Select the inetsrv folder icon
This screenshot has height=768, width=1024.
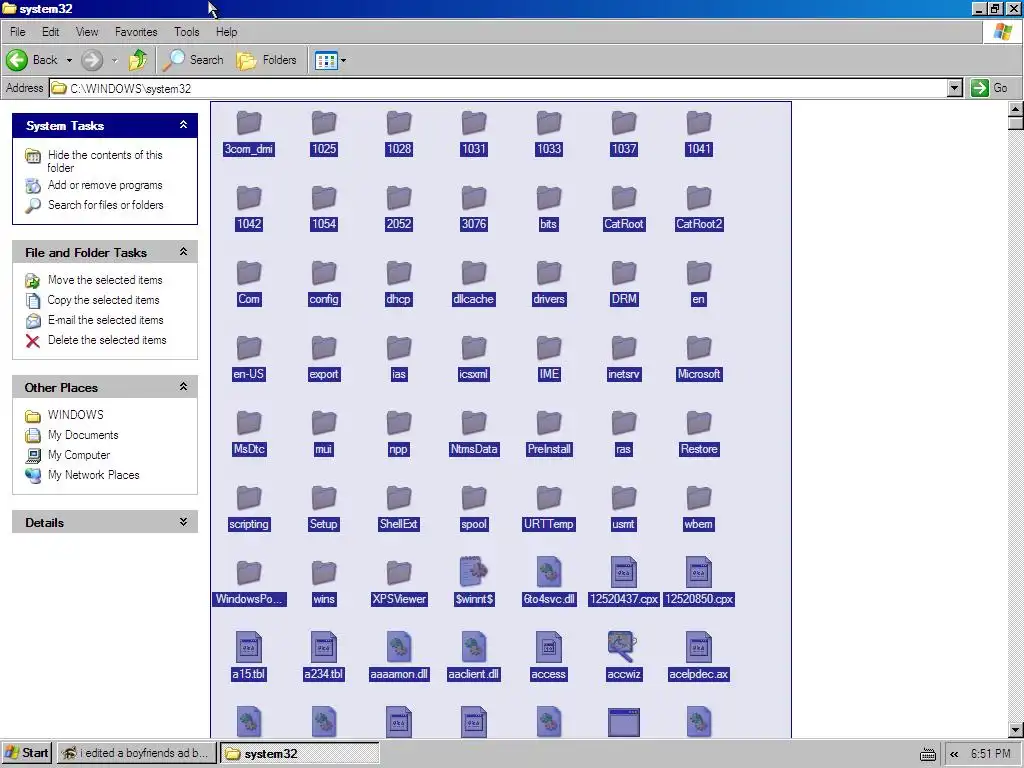[x=624, y=348]
